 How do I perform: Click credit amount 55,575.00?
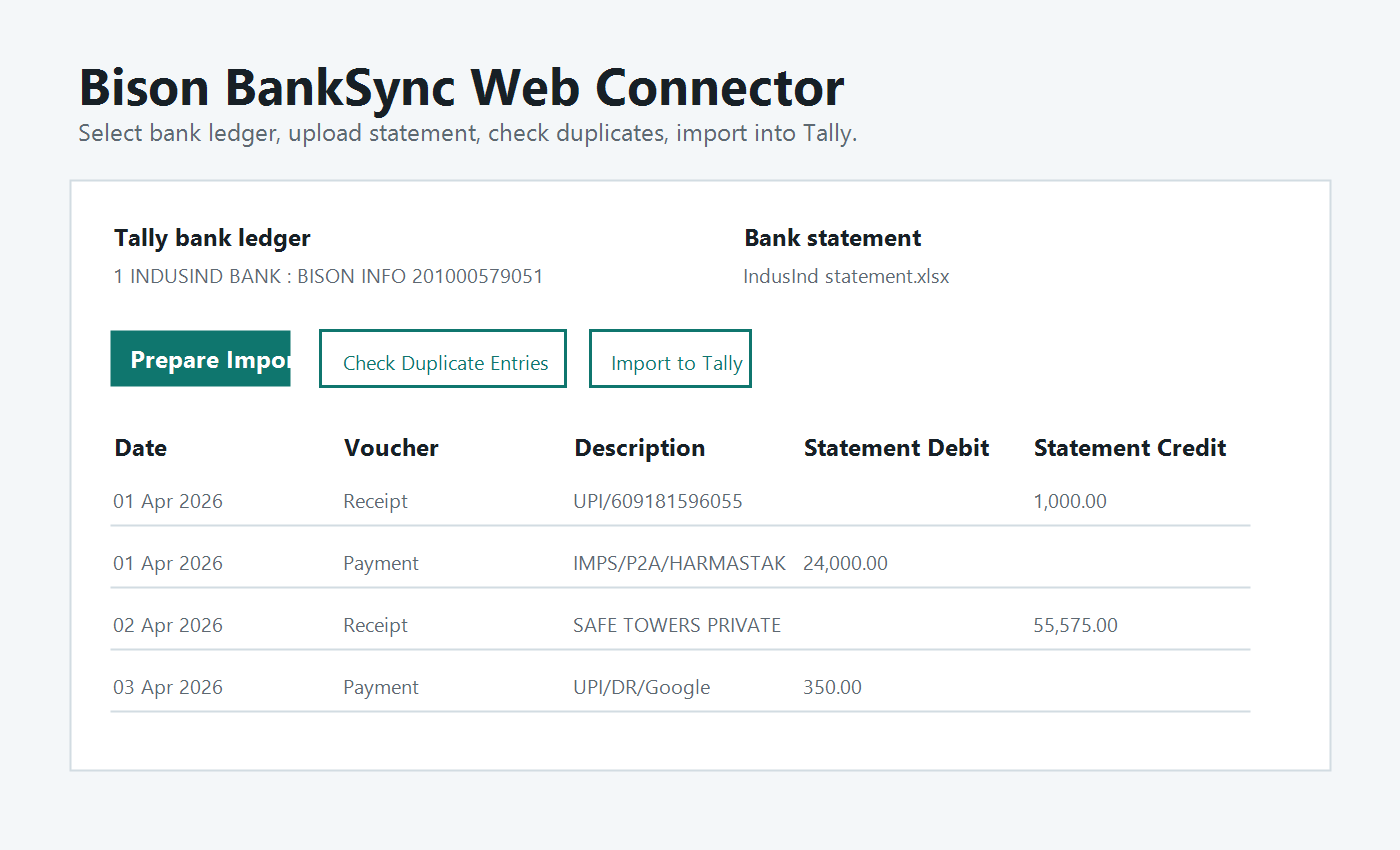pyautogui.click(x=1075, y=625)
